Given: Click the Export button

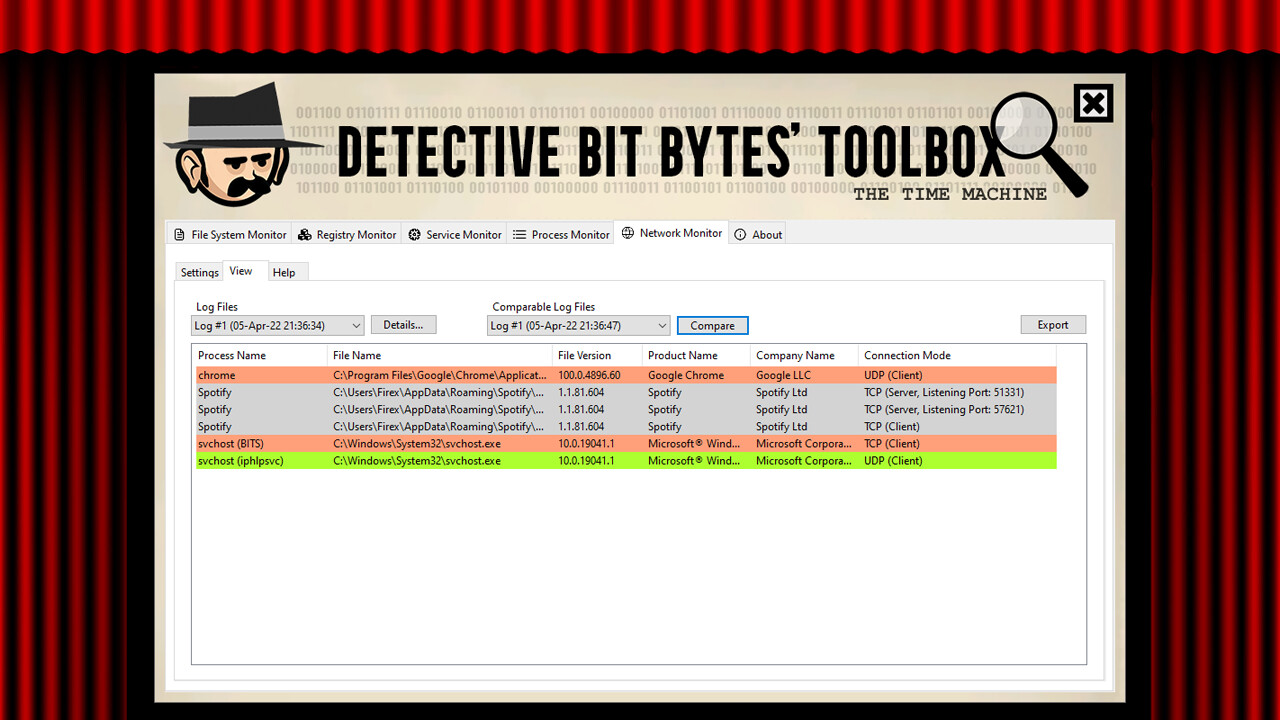Looking at the screenshot, I should [x=1052, y=324].
